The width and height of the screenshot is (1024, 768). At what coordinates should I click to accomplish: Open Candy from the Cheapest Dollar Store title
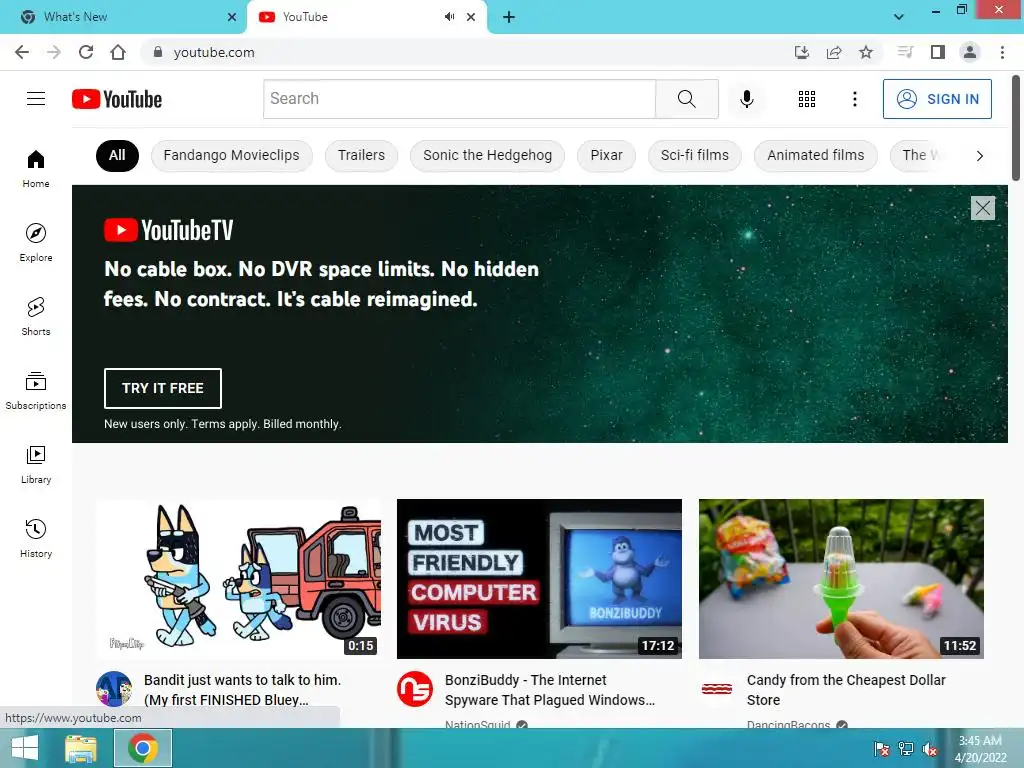pyautogui.click(x=846, y=690)
